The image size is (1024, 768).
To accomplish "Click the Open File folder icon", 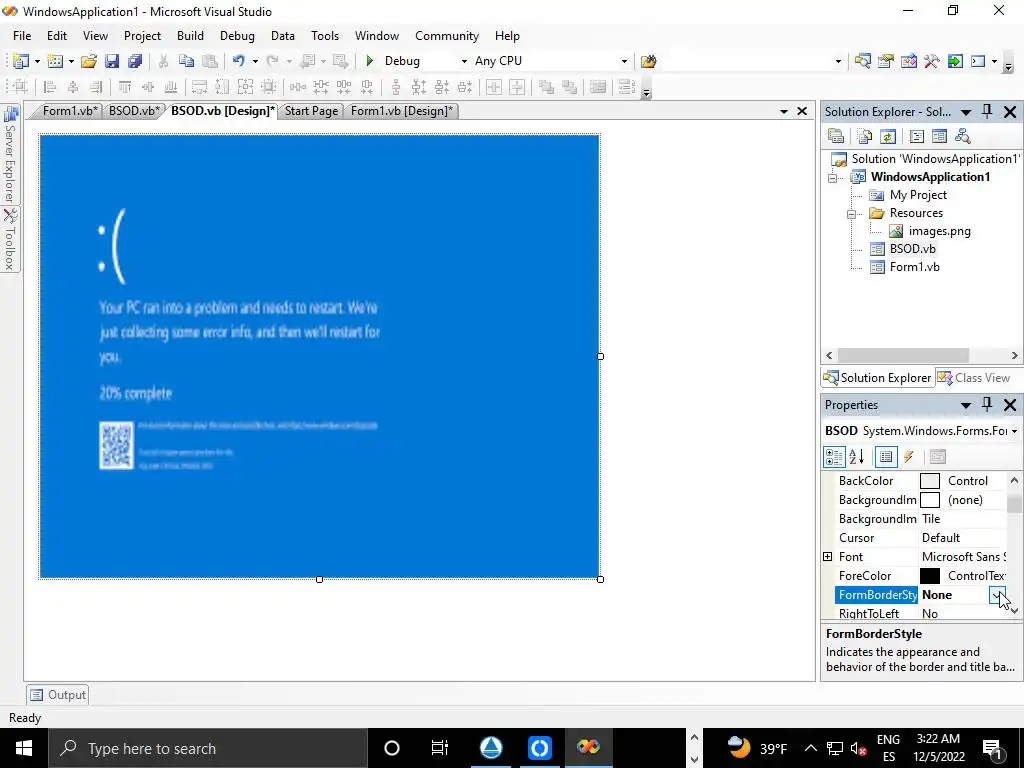I will [89, 61].
